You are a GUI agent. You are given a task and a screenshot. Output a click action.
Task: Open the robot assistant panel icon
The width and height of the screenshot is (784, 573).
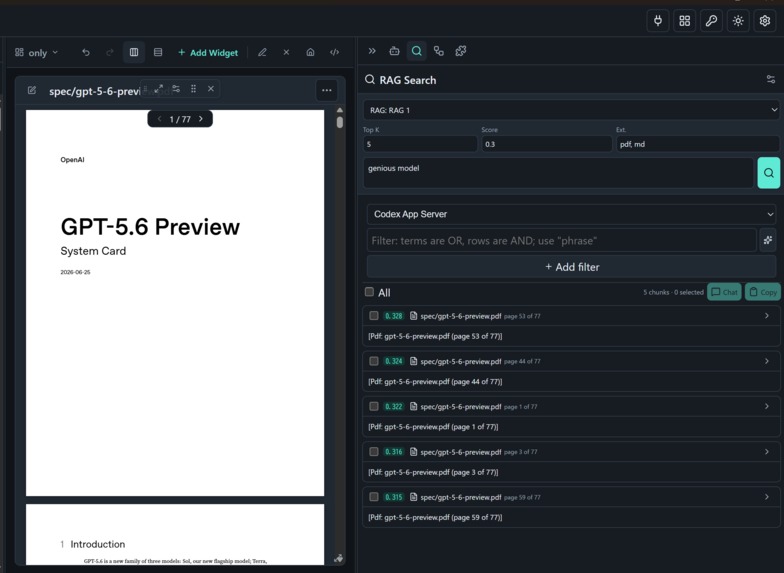(394, 51)
